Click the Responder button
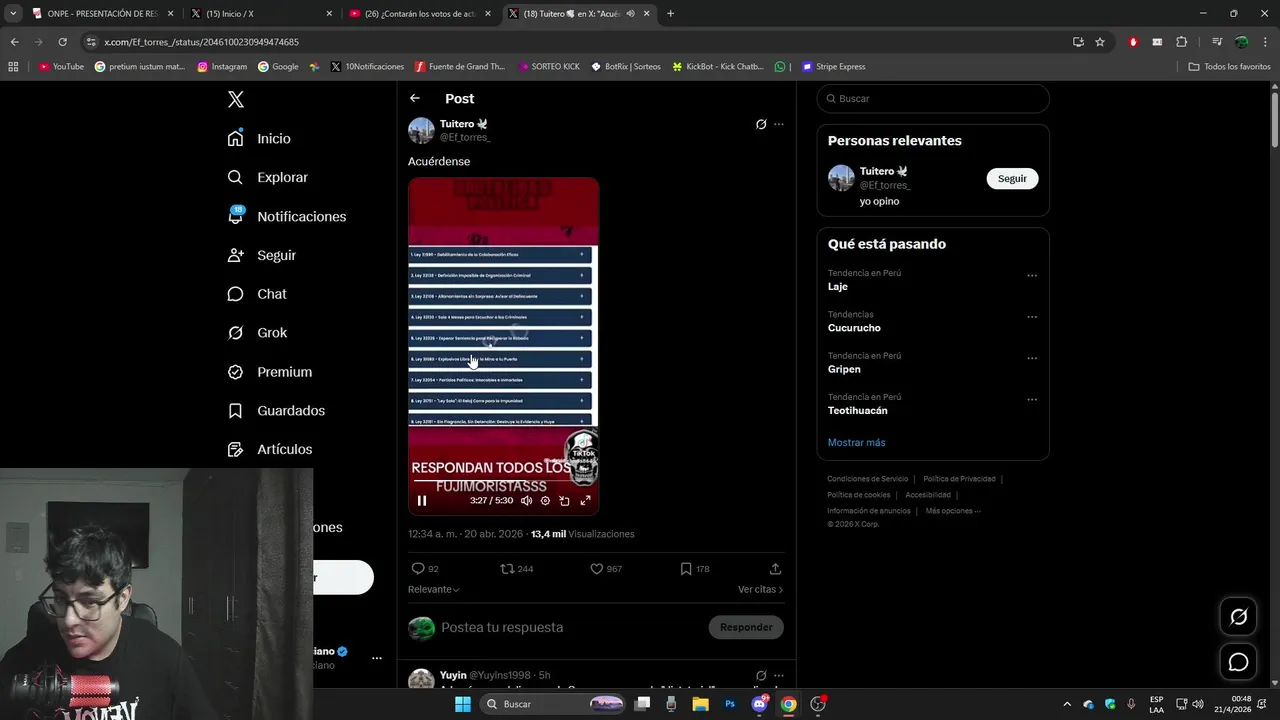This screenshot has height=720, width=1280. coord(746,627)
